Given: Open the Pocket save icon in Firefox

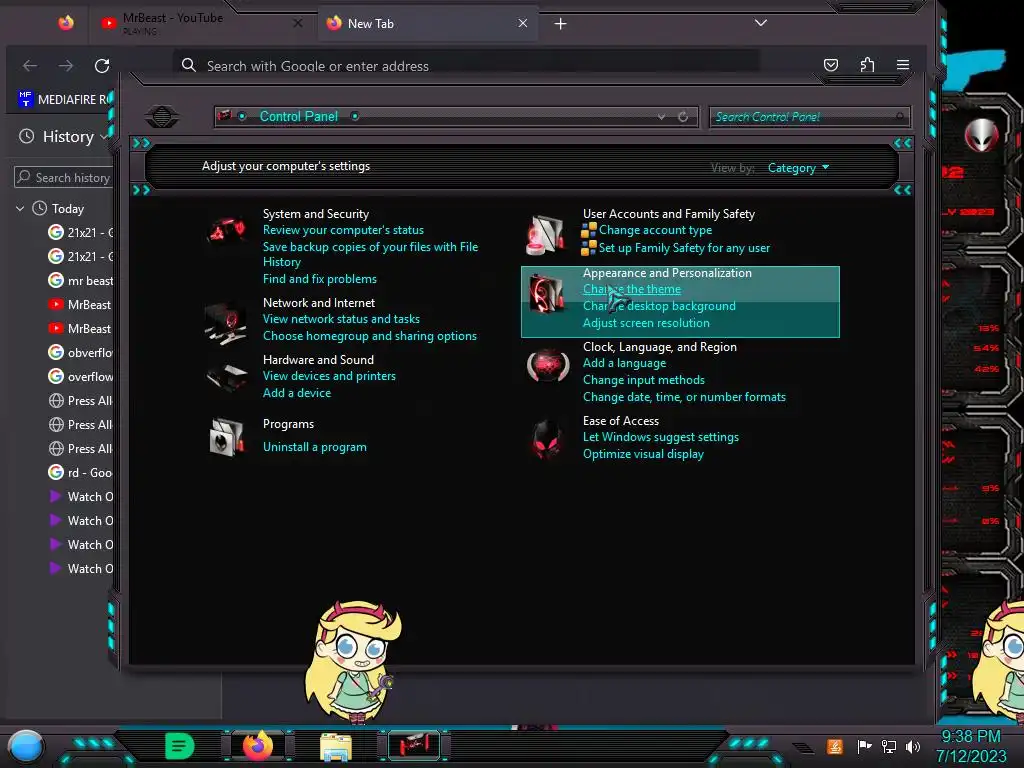Looking at the screenshot, I should coord(831,65).
